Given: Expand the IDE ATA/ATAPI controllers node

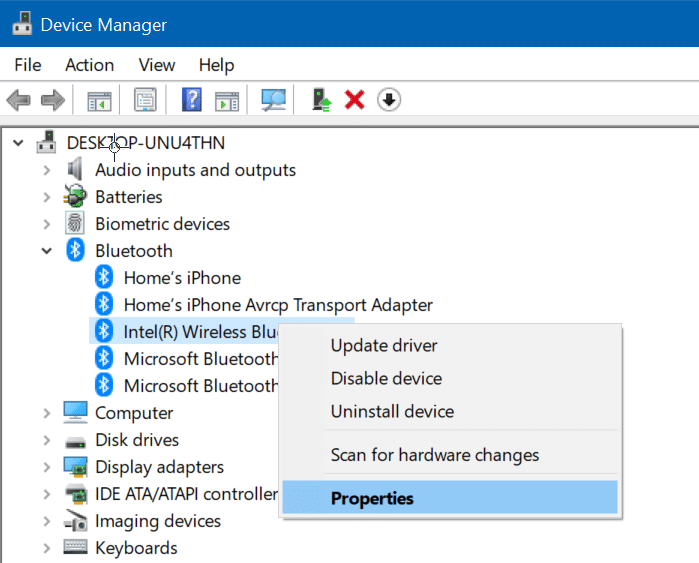Looking at the screenshot, I should [x=47, y=494].
